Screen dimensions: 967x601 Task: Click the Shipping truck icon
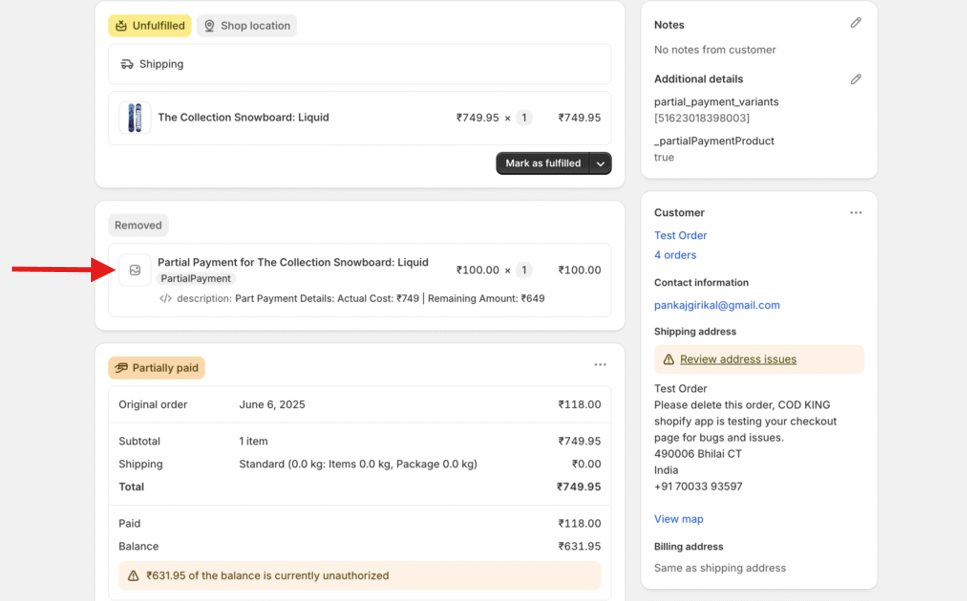pos(127,64)
